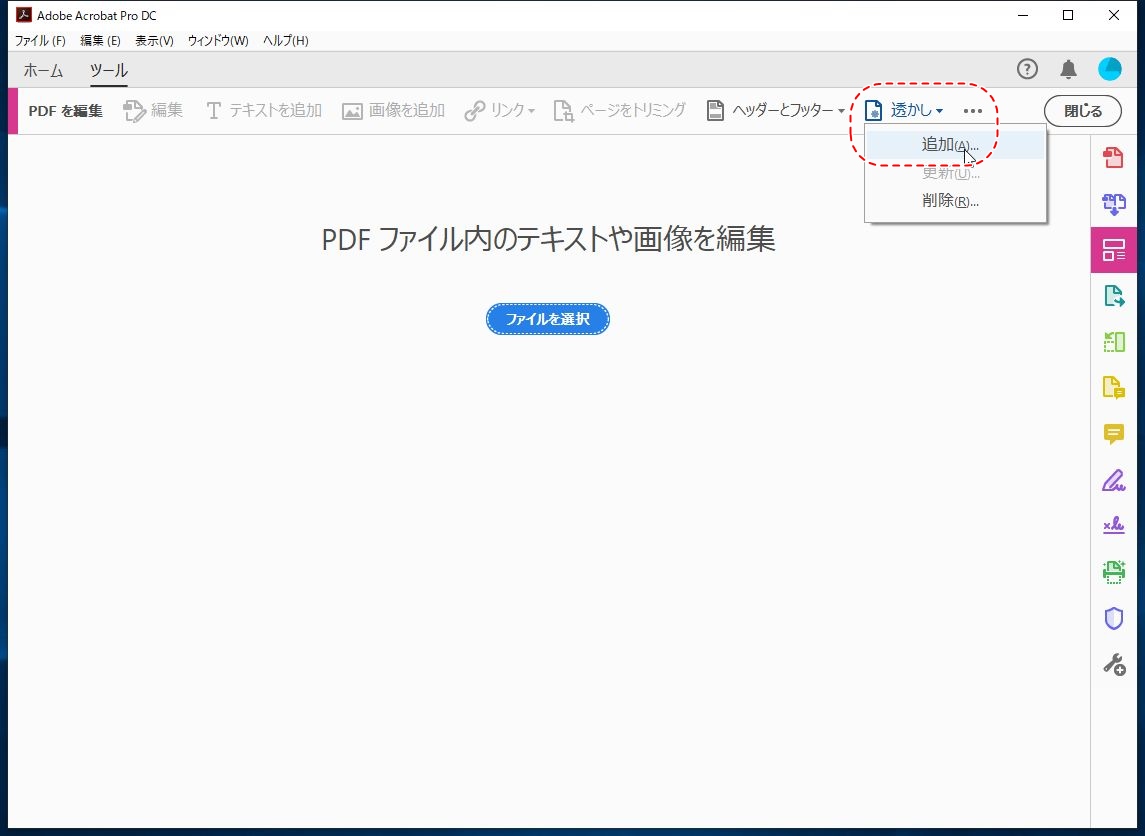Open the More Tools wrench icon
Image resolution: width=1145 pixels, height=836 pixels.
click(x=1114, y=664)
